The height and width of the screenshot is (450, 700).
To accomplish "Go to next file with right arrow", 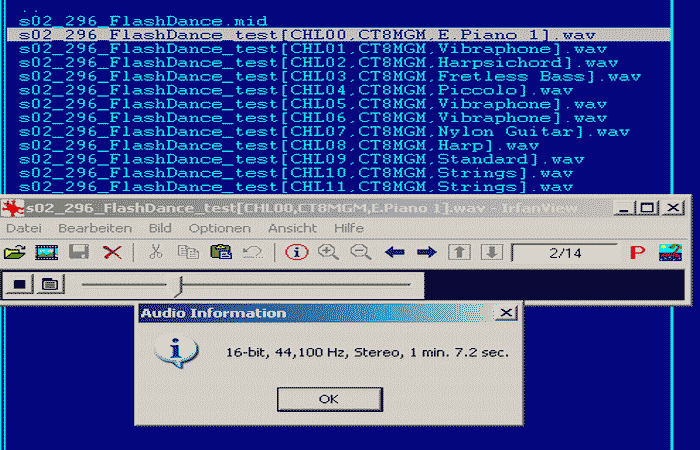I will coord(426,252).
